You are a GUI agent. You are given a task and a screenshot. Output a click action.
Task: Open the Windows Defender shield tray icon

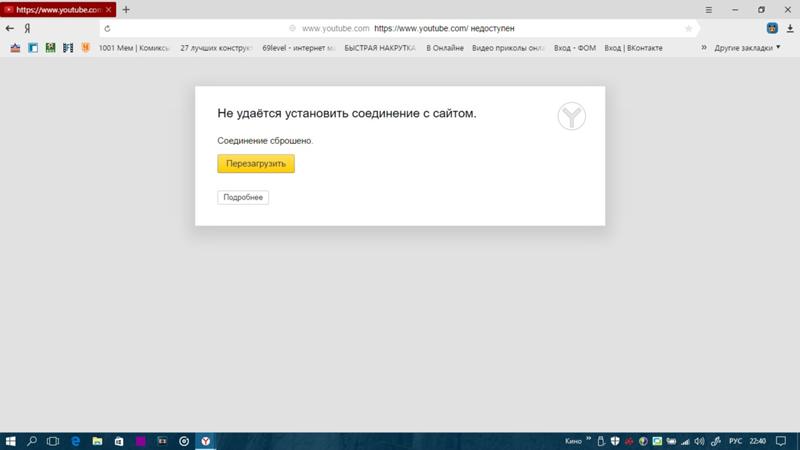coord(615,441)
